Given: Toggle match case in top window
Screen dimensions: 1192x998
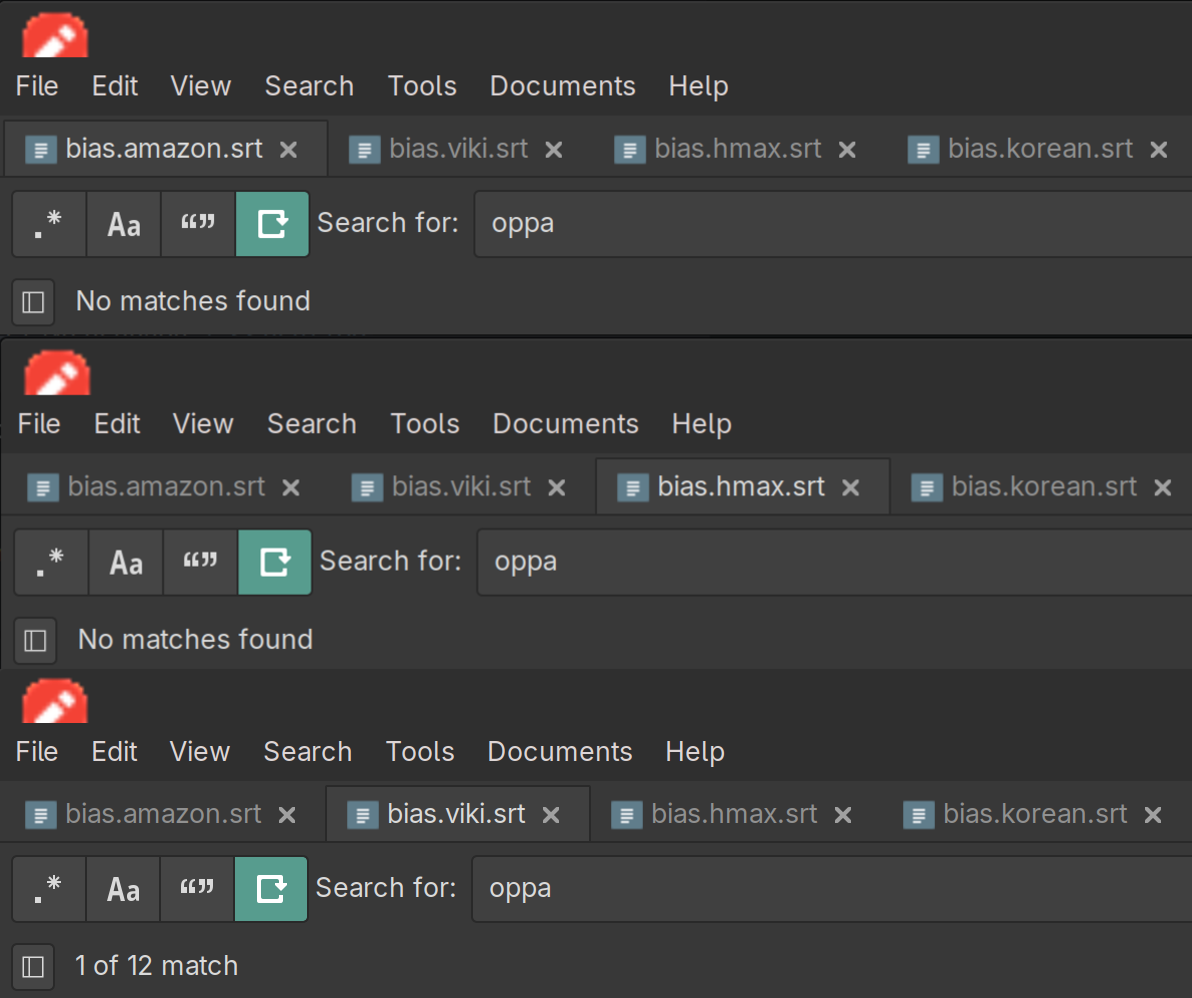Looking at the screenshot, I should (x=124, y=223).
